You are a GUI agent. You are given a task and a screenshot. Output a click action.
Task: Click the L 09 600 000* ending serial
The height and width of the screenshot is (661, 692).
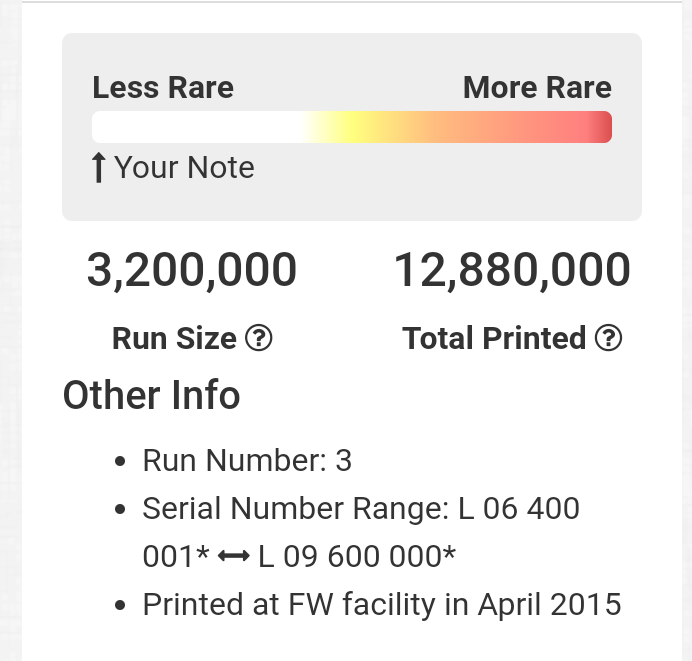click(357, 557)
